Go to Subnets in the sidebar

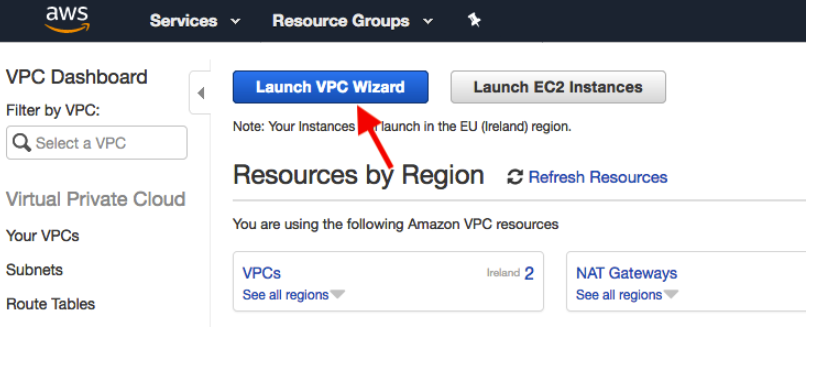[34, 270]
